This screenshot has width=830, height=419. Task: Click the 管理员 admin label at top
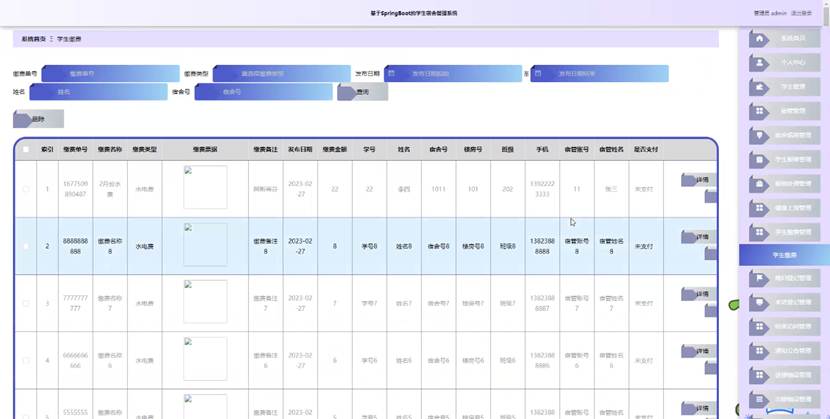click(x=770, y=13)
